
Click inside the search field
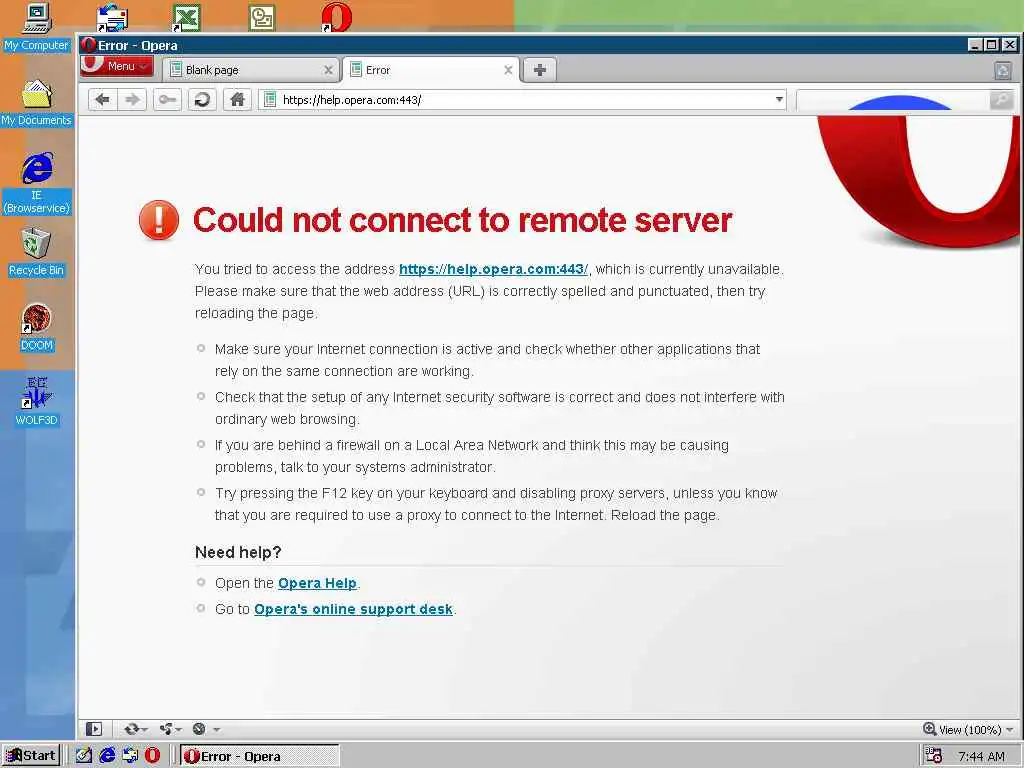[x=892, y=100]
